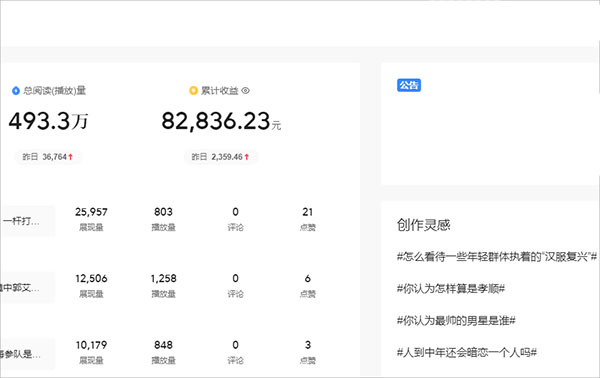Click the blue 公告 badge
The image size is (600, 378).
tap(409, 85)
